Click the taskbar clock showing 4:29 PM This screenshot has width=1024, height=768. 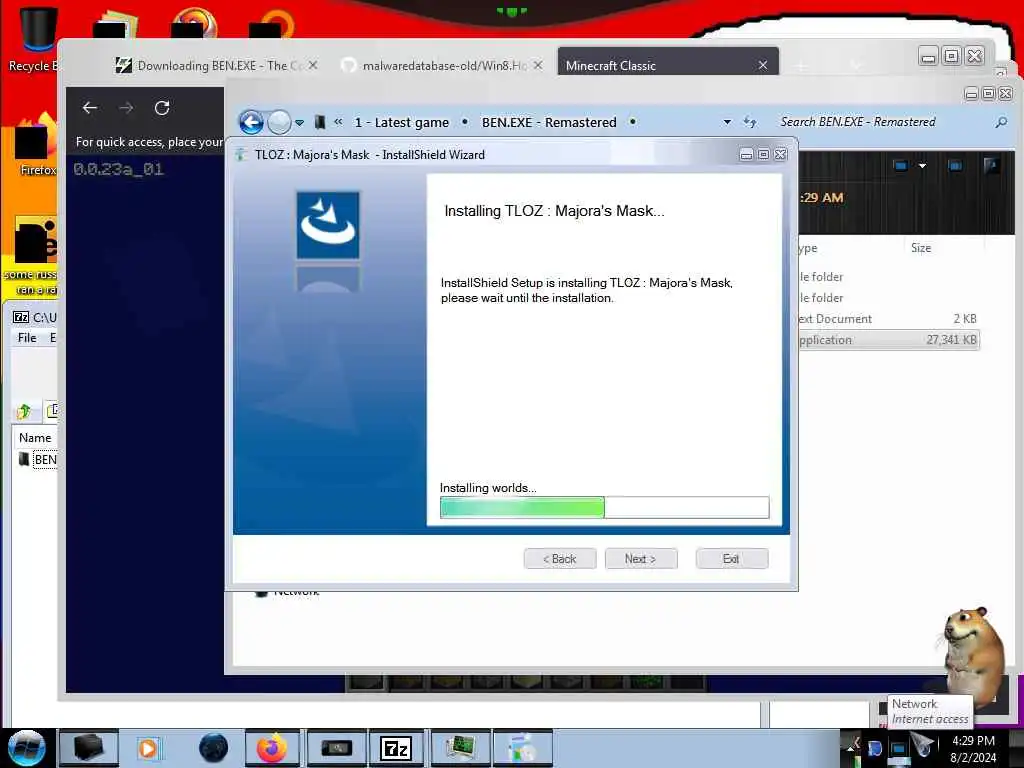(973, 749)
